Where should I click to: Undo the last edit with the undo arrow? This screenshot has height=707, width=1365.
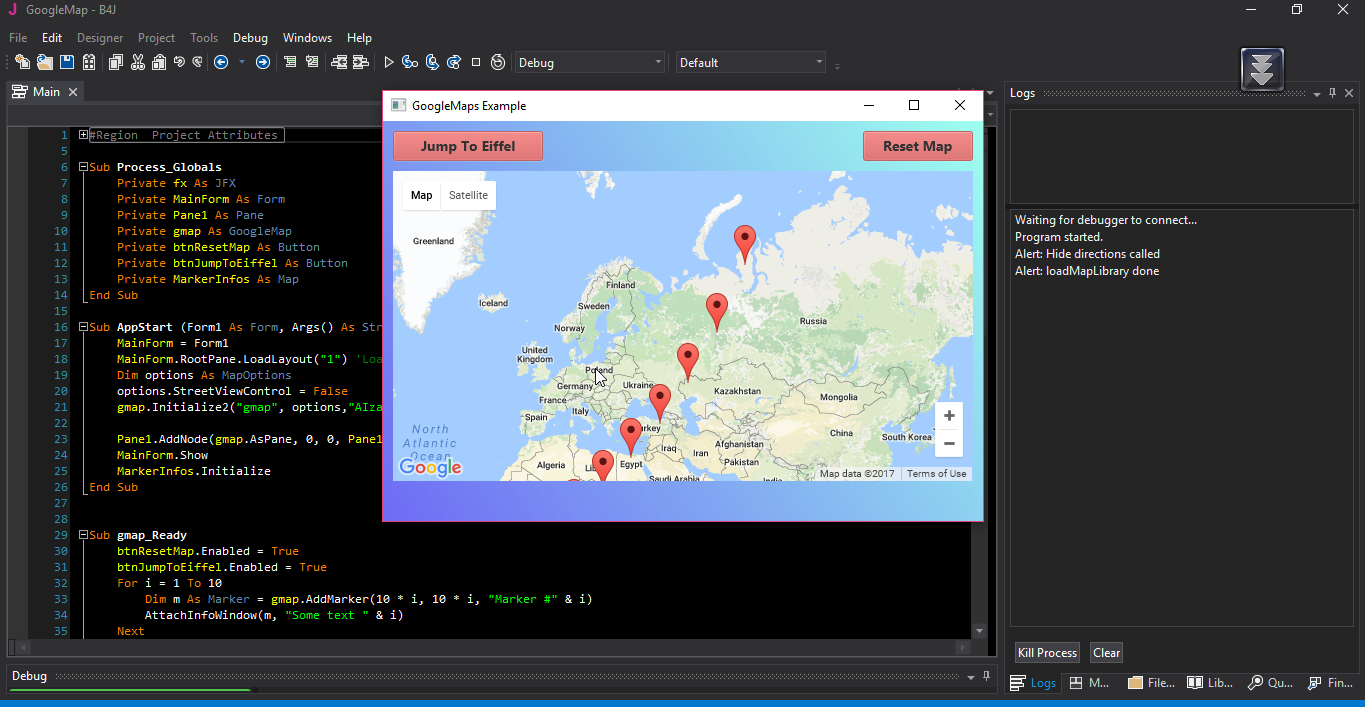178,62
